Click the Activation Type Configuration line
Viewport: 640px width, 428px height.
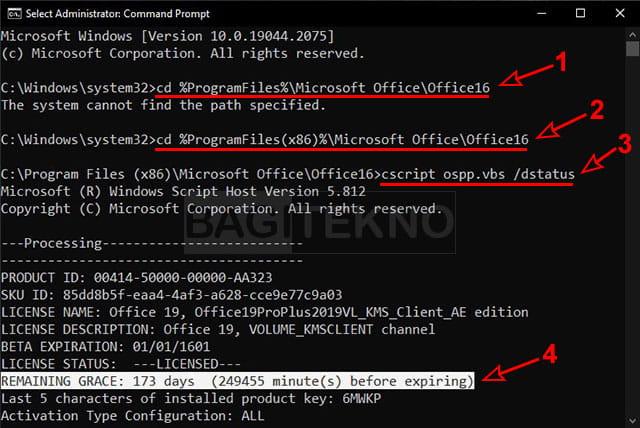133,415
